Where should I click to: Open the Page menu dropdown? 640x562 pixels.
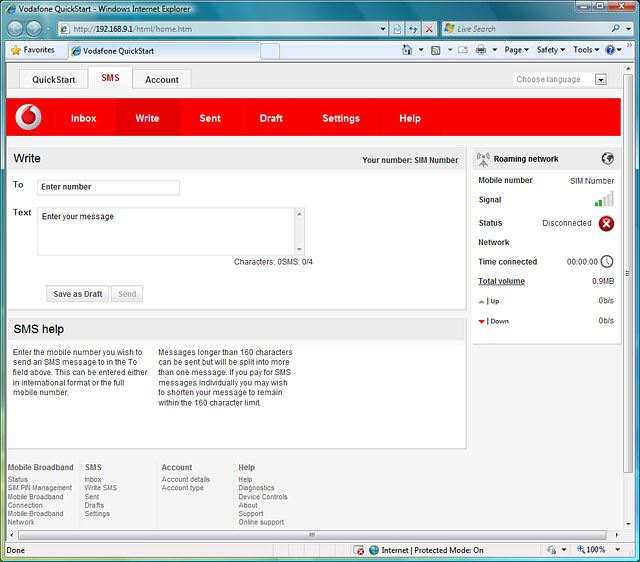(x=516, y=50)
